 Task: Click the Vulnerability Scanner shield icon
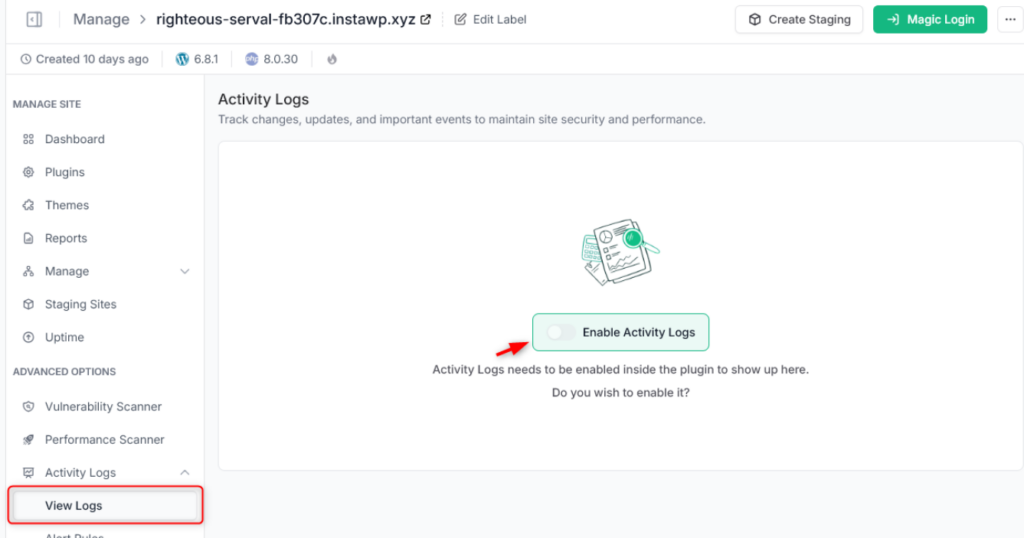tap(28, 407)
